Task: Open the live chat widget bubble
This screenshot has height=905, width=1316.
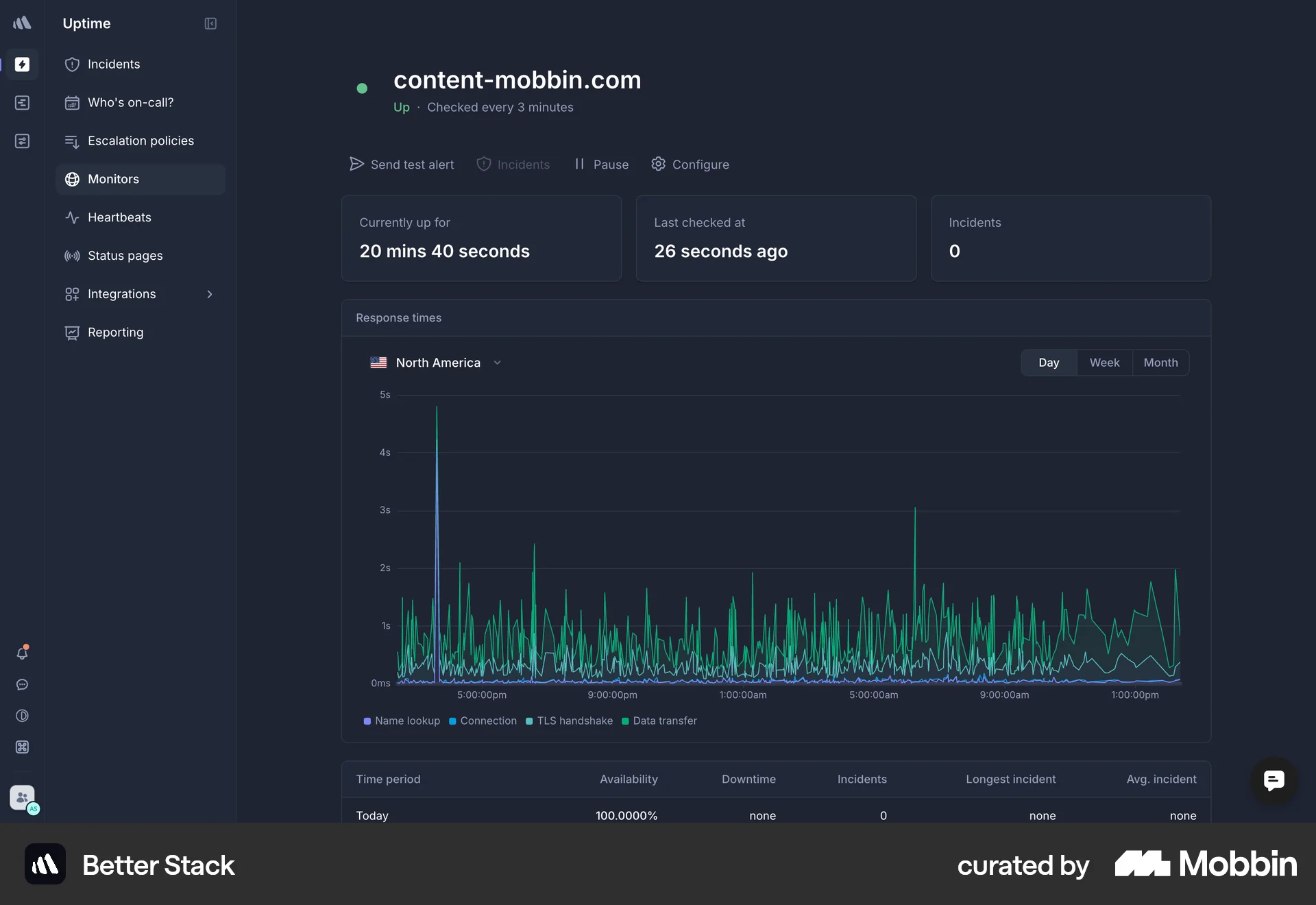Action: point(1273,781)
